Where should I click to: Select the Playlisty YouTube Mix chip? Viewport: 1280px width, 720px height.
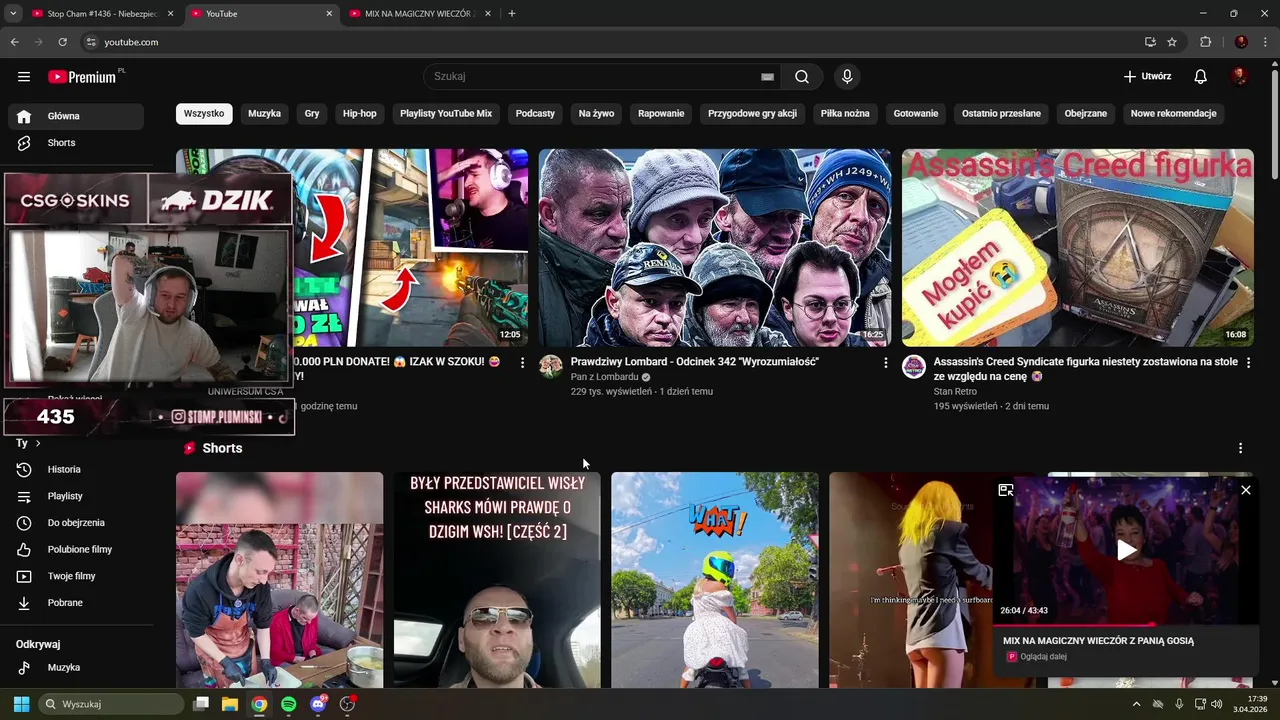coord(446,114)
